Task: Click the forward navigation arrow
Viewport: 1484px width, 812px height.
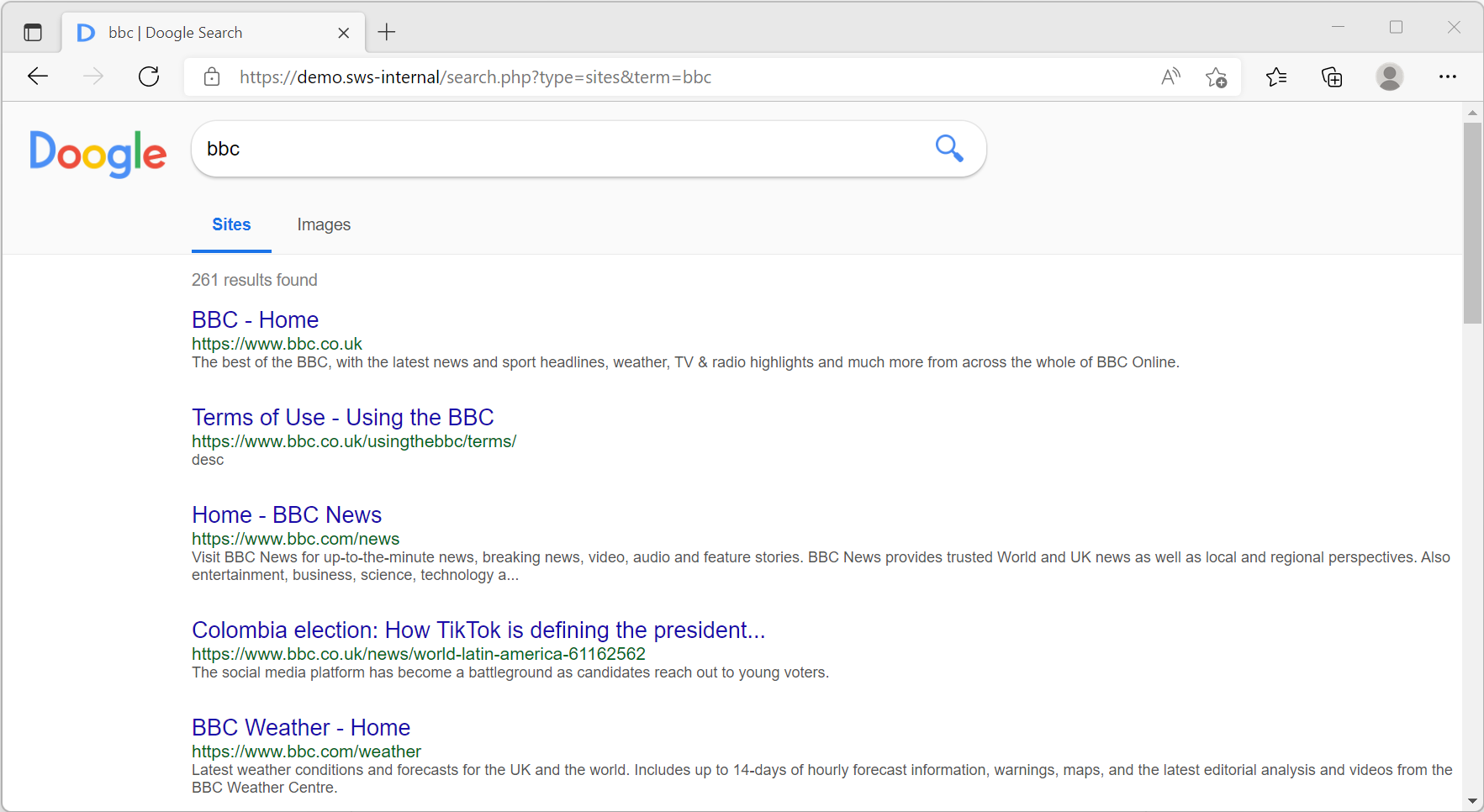Action: click(93, 76)
